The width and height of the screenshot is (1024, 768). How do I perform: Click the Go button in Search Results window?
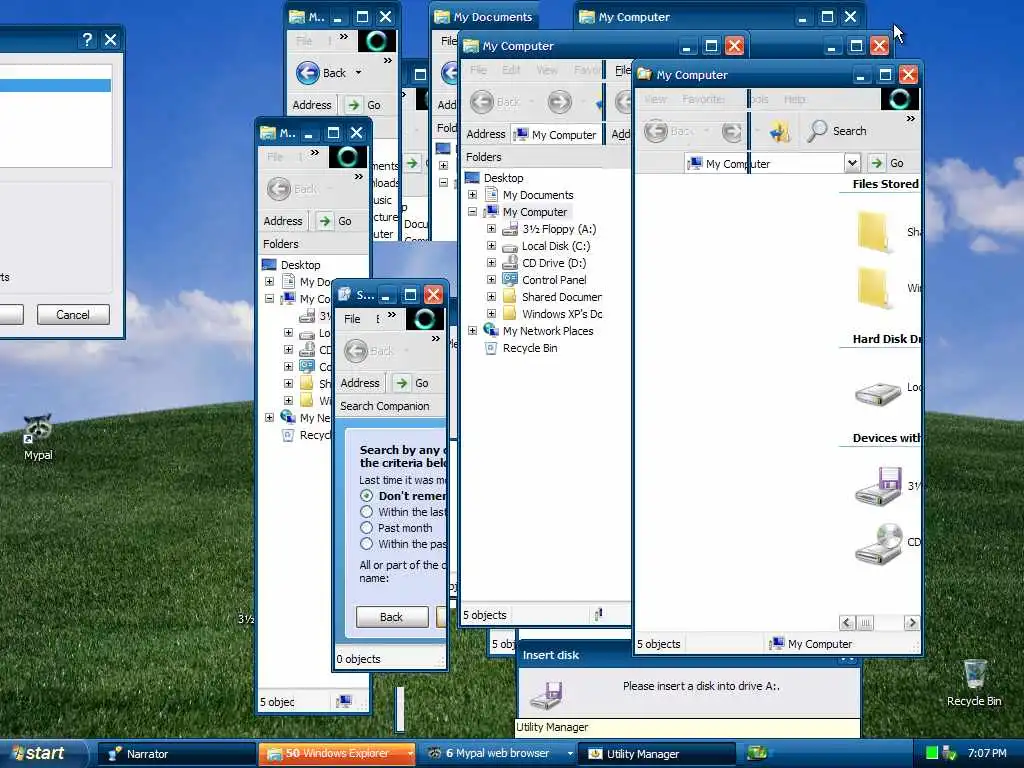click(413, 383)
